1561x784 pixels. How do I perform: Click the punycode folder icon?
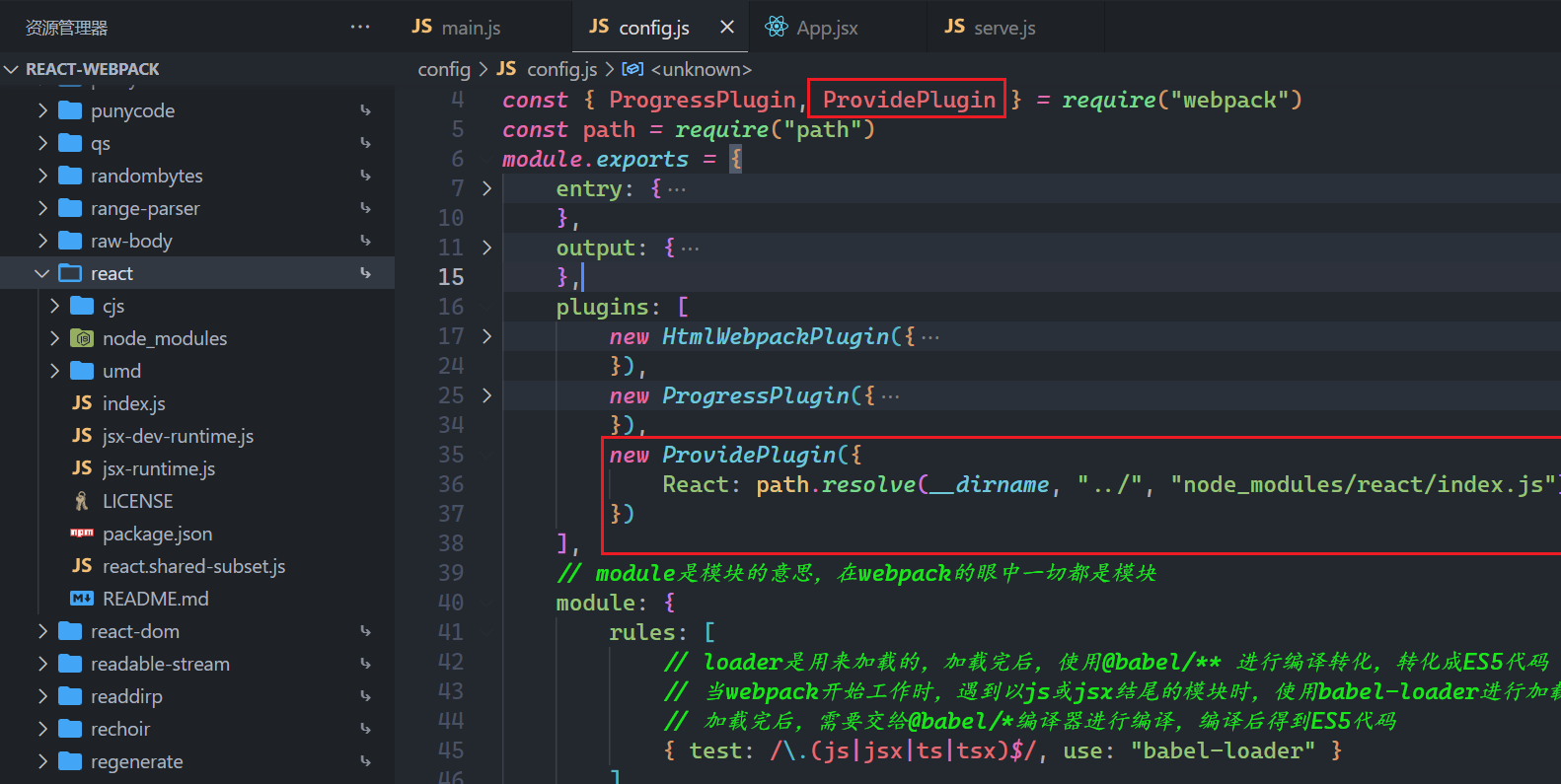70,110
